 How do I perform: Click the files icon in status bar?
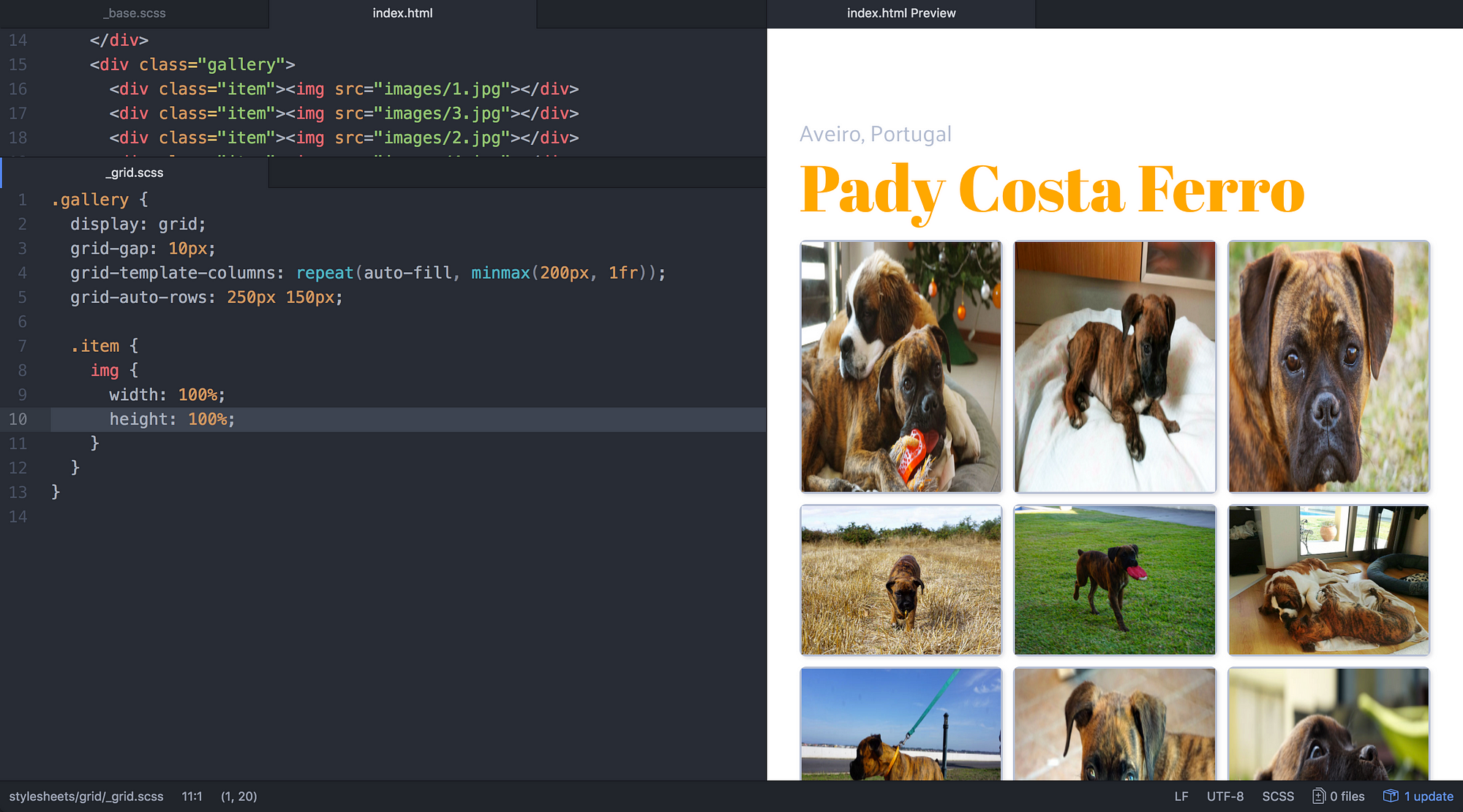1319,796
